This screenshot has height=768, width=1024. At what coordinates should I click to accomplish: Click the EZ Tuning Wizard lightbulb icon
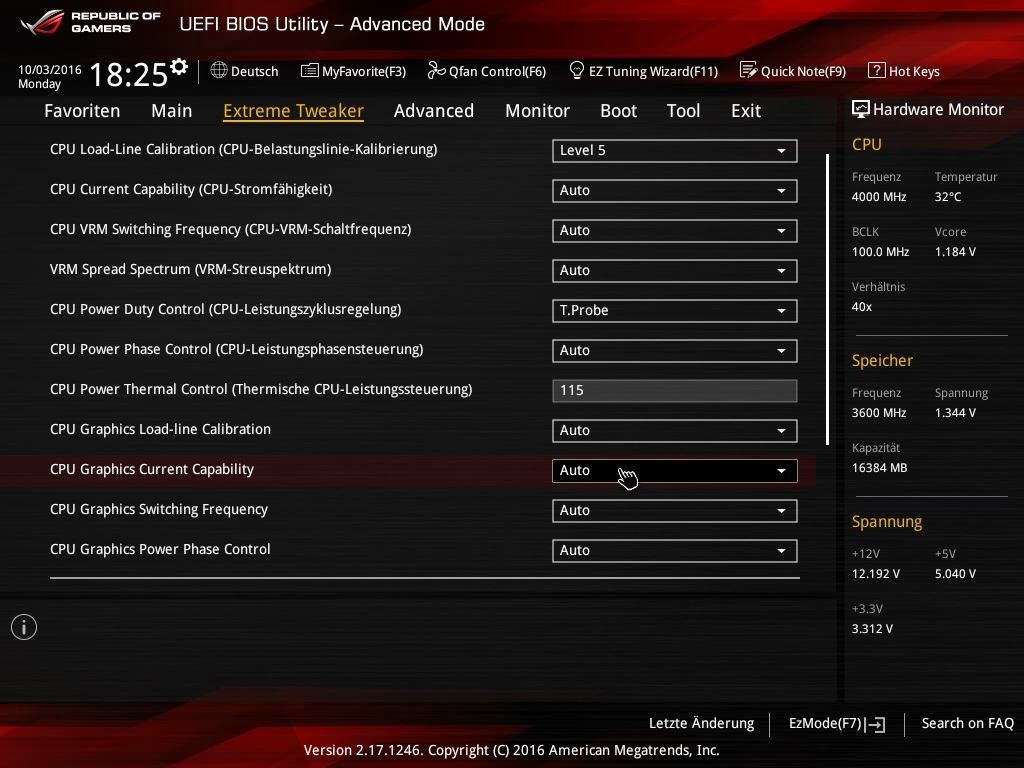(x=577, y=70)
